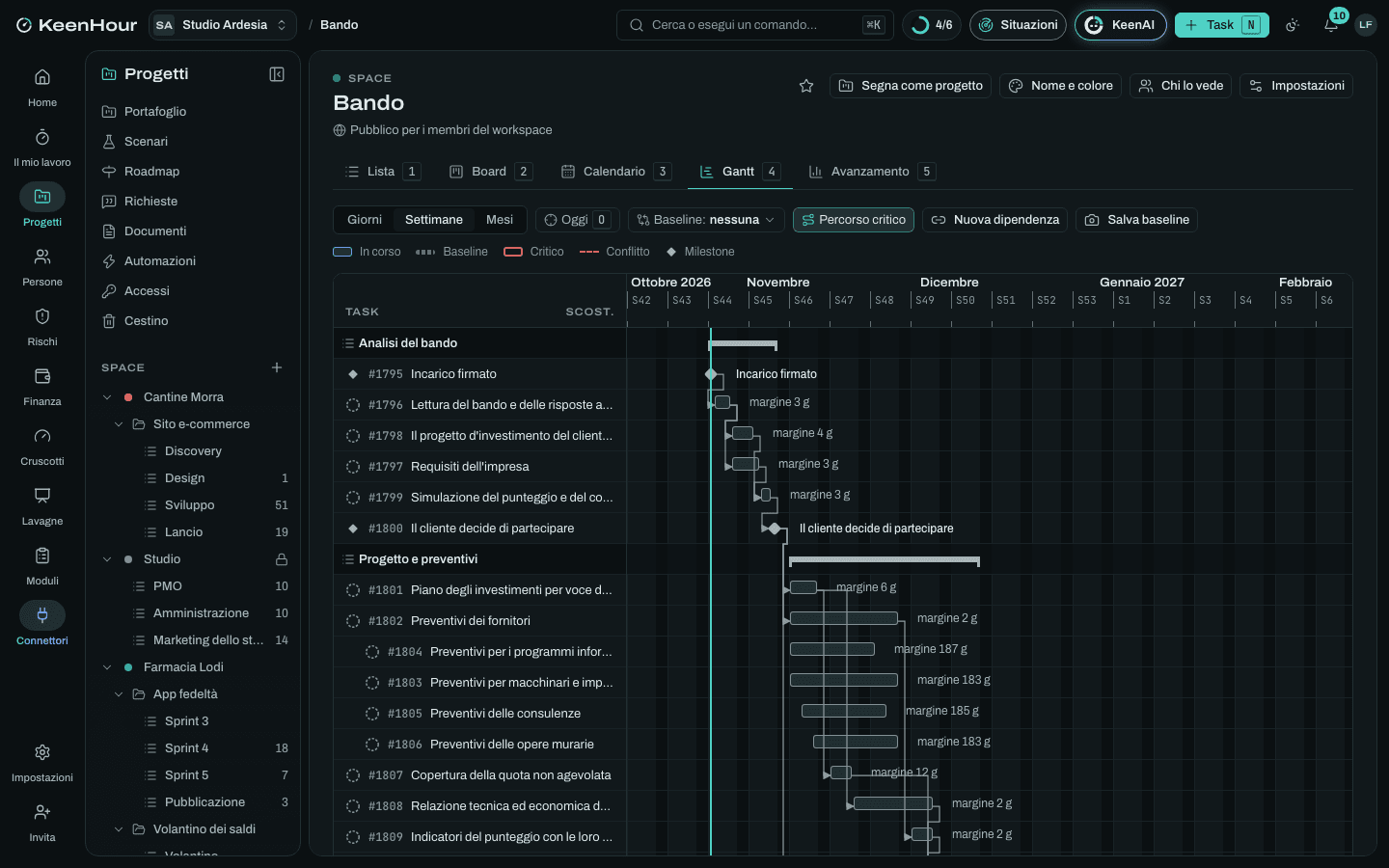Open Baseline: nessuna dropdown

point(706,220)
